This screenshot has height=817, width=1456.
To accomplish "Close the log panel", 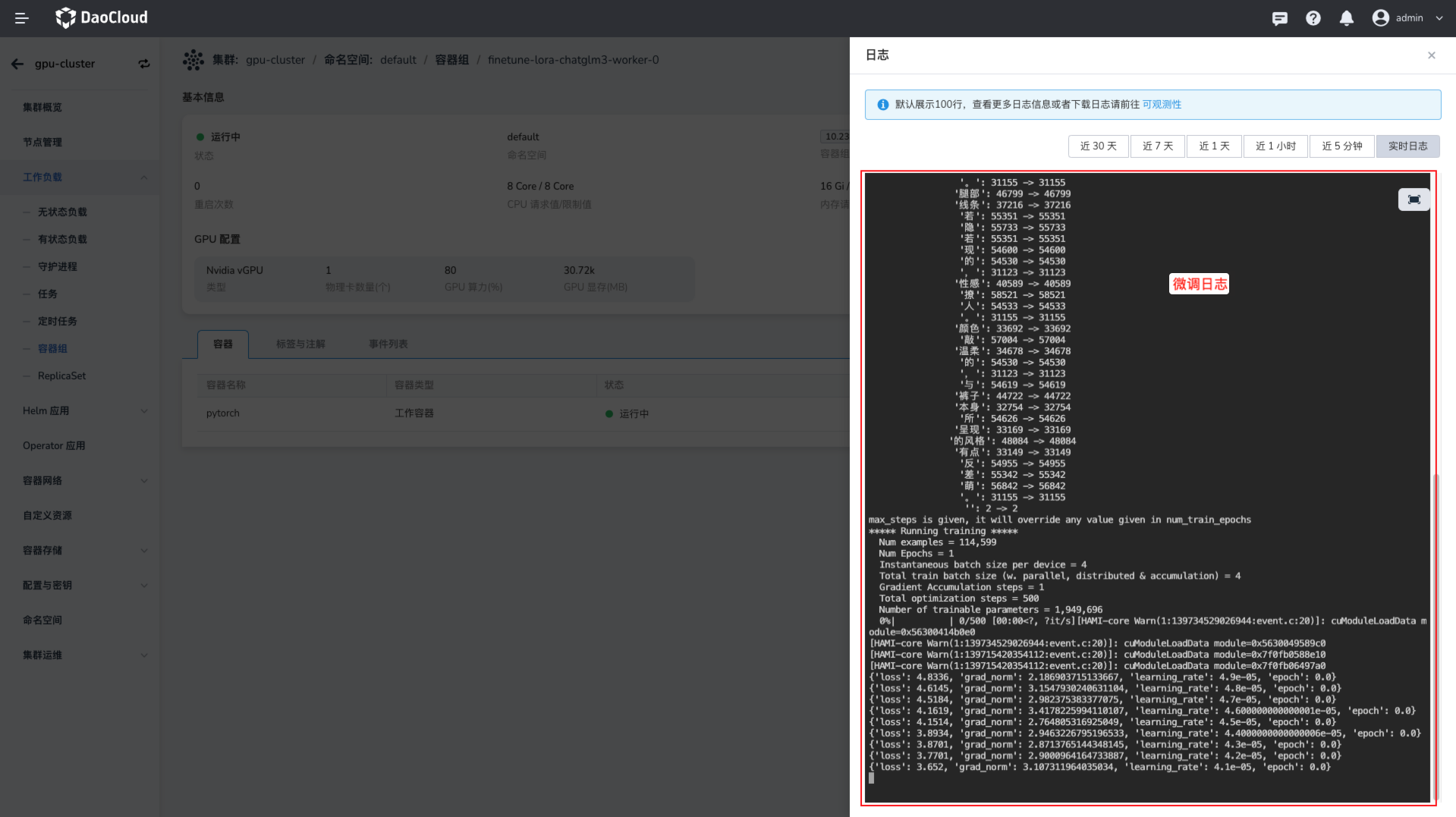I will 1431,55.
